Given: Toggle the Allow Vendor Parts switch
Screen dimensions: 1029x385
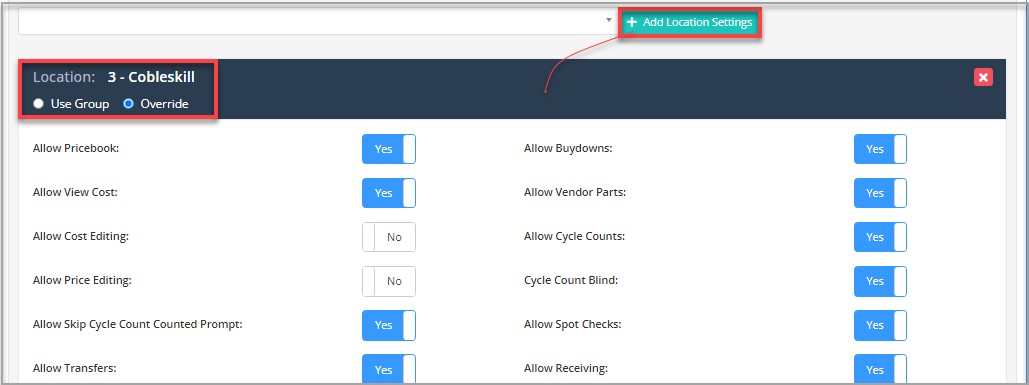Looking at the screenshot, I should [880, 193].
